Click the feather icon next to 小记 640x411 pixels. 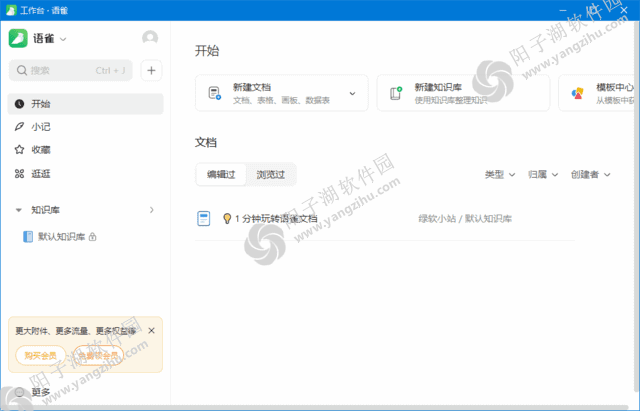[x=19, y=127]
